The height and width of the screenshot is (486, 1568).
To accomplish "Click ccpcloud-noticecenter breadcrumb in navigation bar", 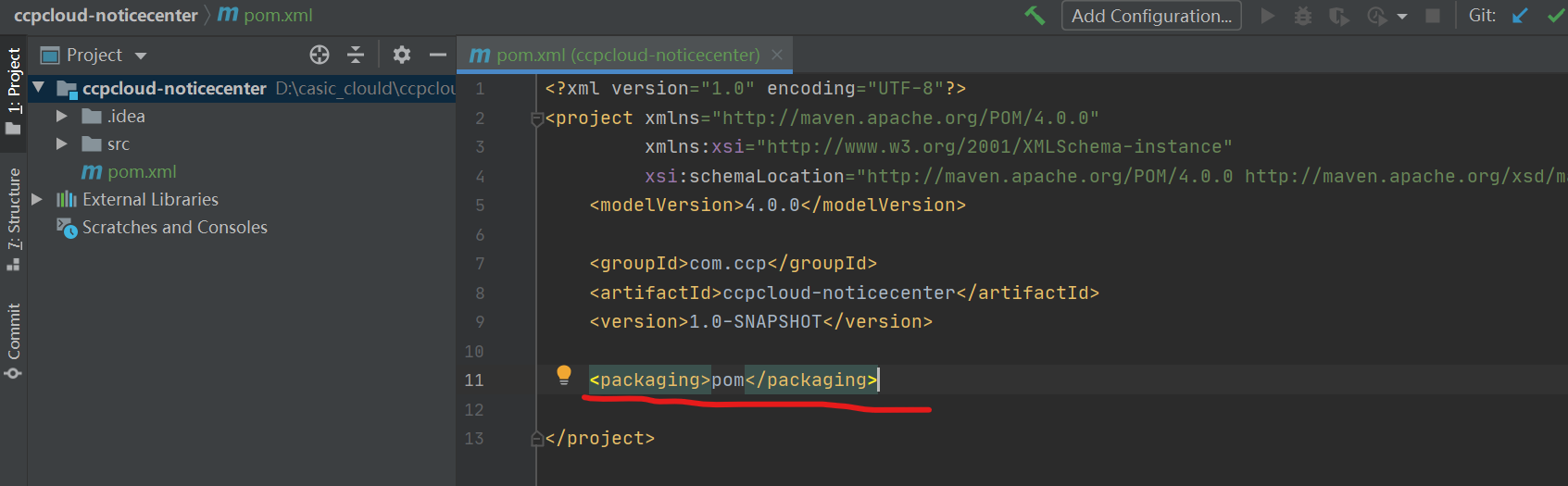I will coord(106,15).
